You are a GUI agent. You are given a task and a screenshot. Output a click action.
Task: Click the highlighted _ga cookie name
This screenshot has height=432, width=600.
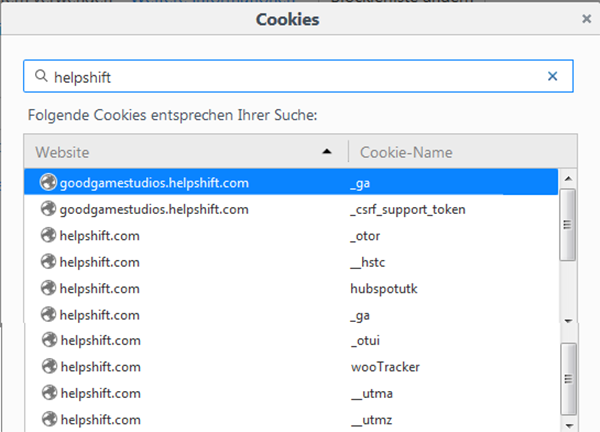tap(360, 183)
